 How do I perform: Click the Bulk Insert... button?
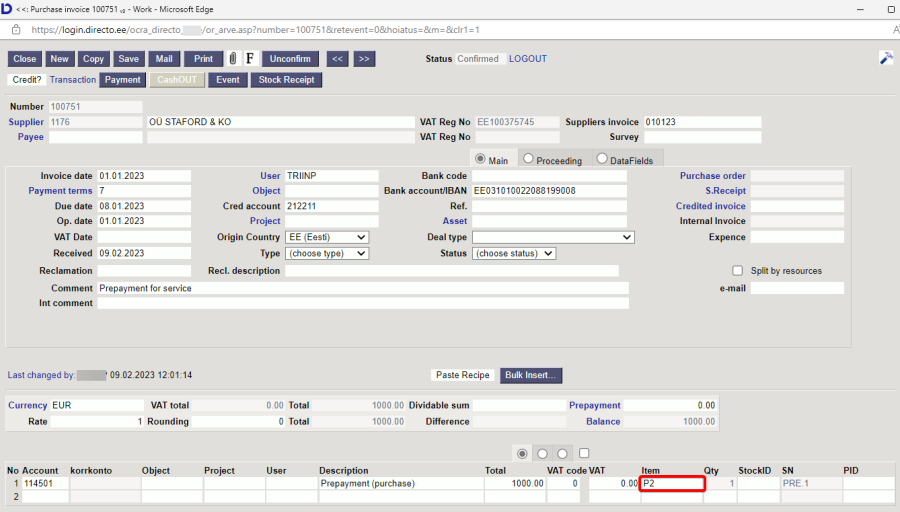pos(531,375)
